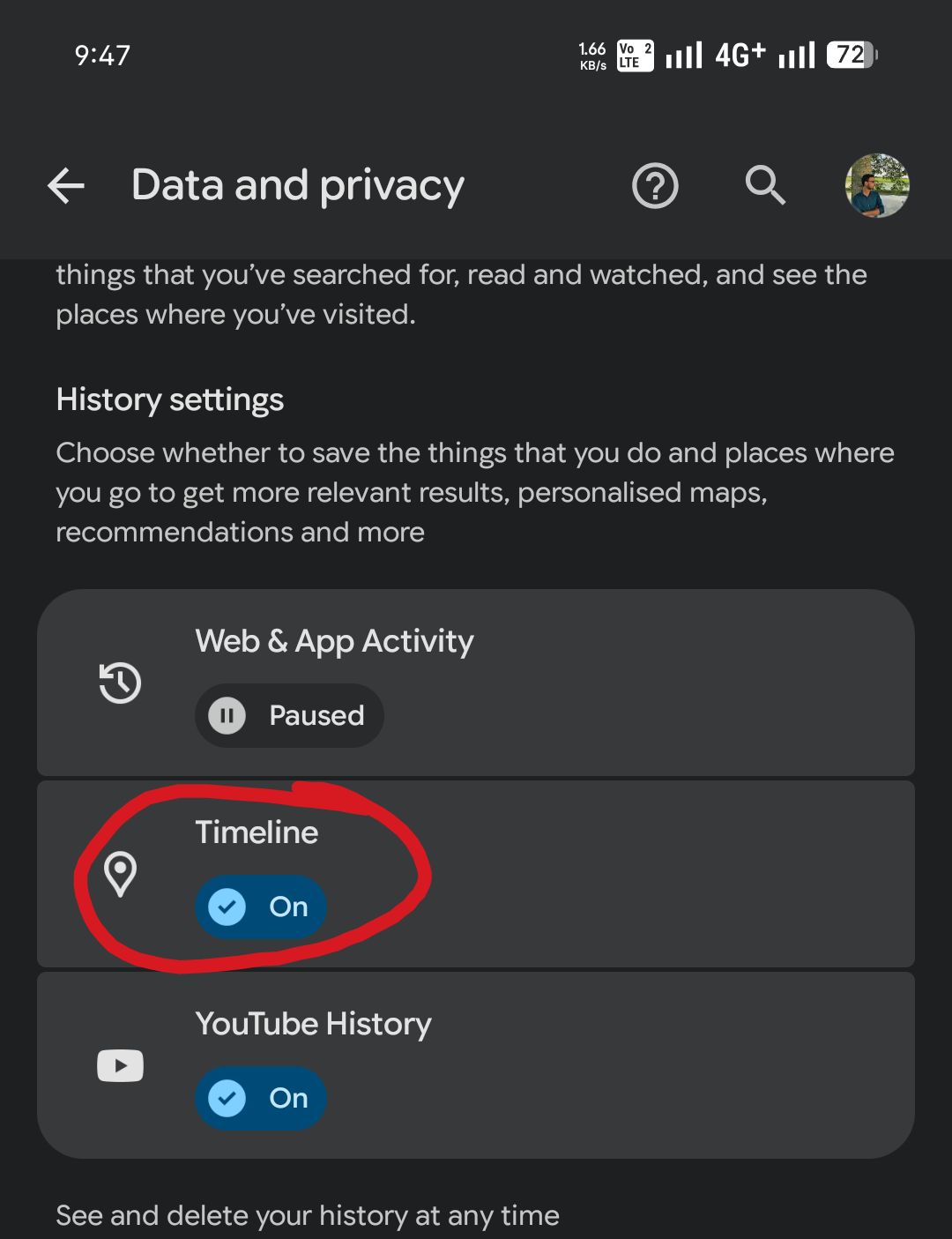Image resolution: width=952 pixels, height=1239 pixels.
Task: Toggle the Timeline On chip
Action: [261, 907]
